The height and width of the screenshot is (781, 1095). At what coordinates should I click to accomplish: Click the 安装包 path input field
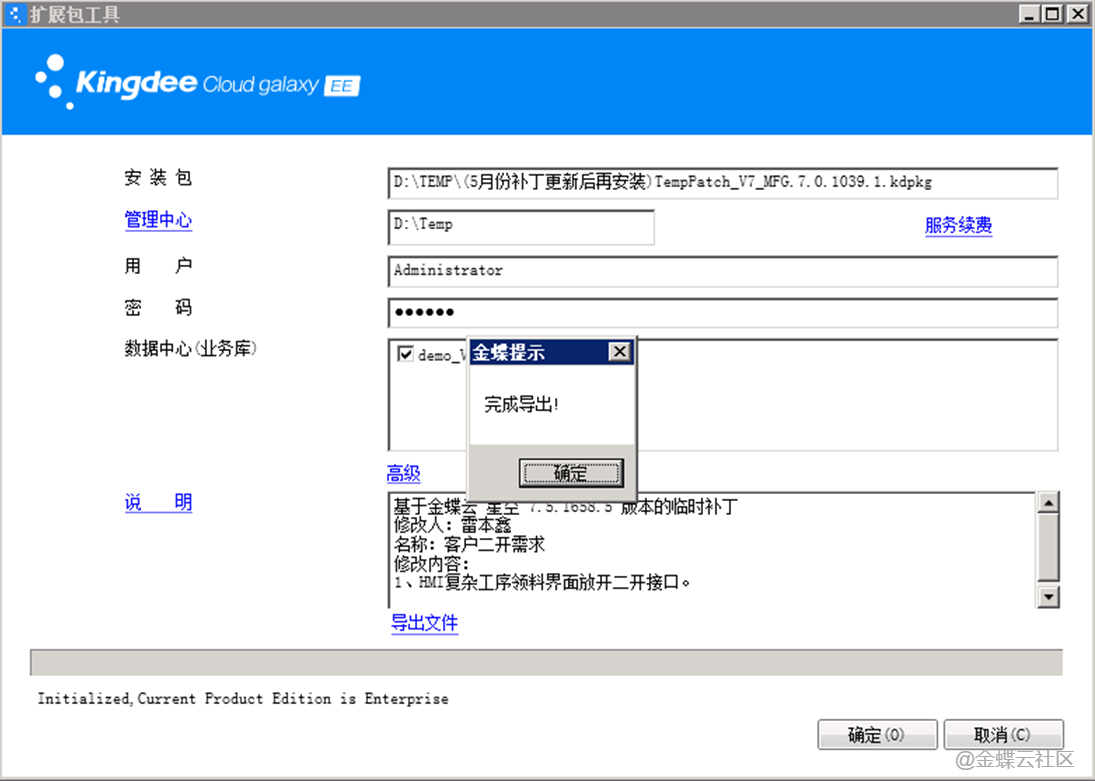click(x=723, y=183)
